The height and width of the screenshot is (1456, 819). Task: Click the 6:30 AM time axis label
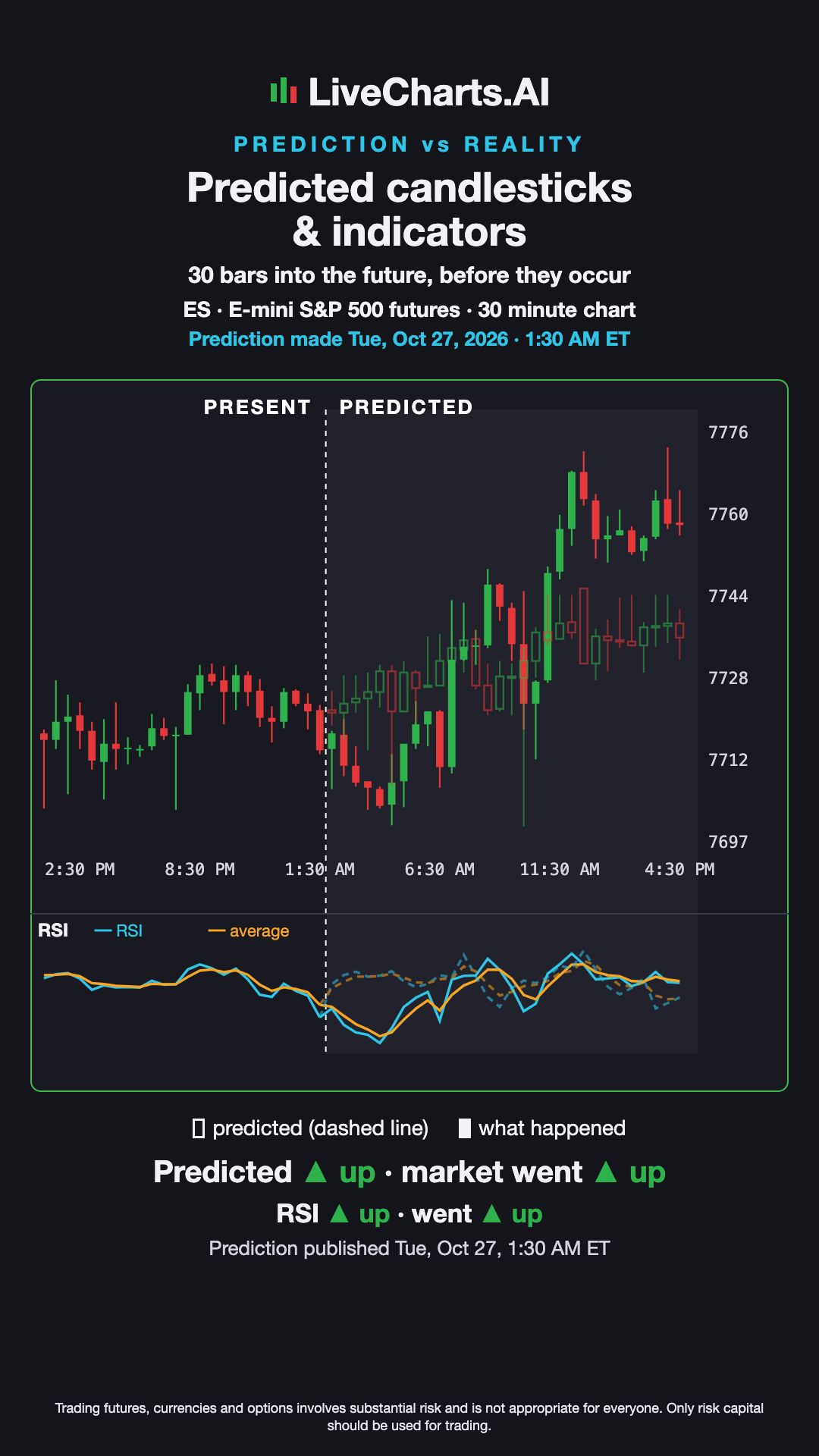point(439,869)
